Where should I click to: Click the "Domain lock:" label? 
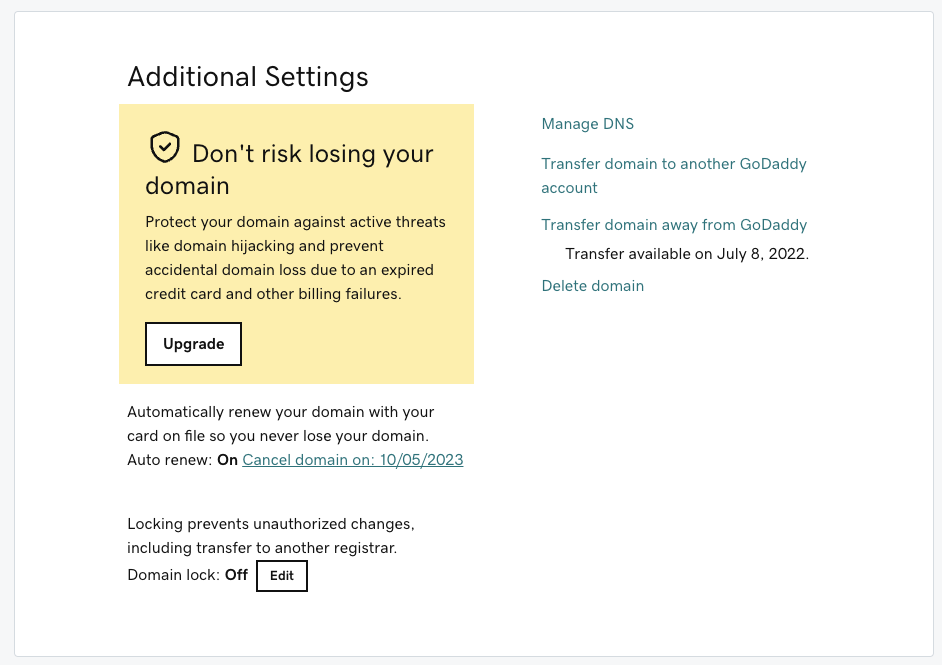pos(173,575)
